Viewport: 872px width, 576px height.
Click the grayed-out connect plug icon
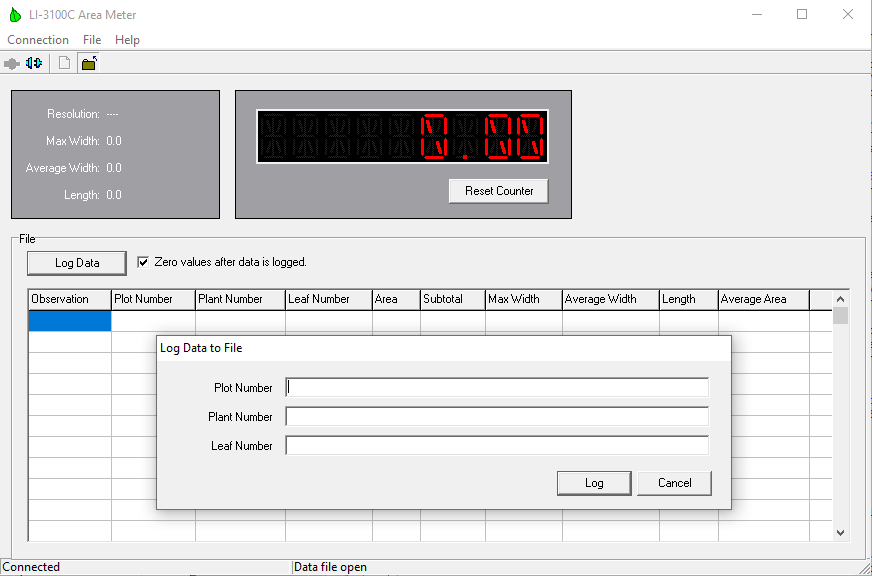point(12,63)
